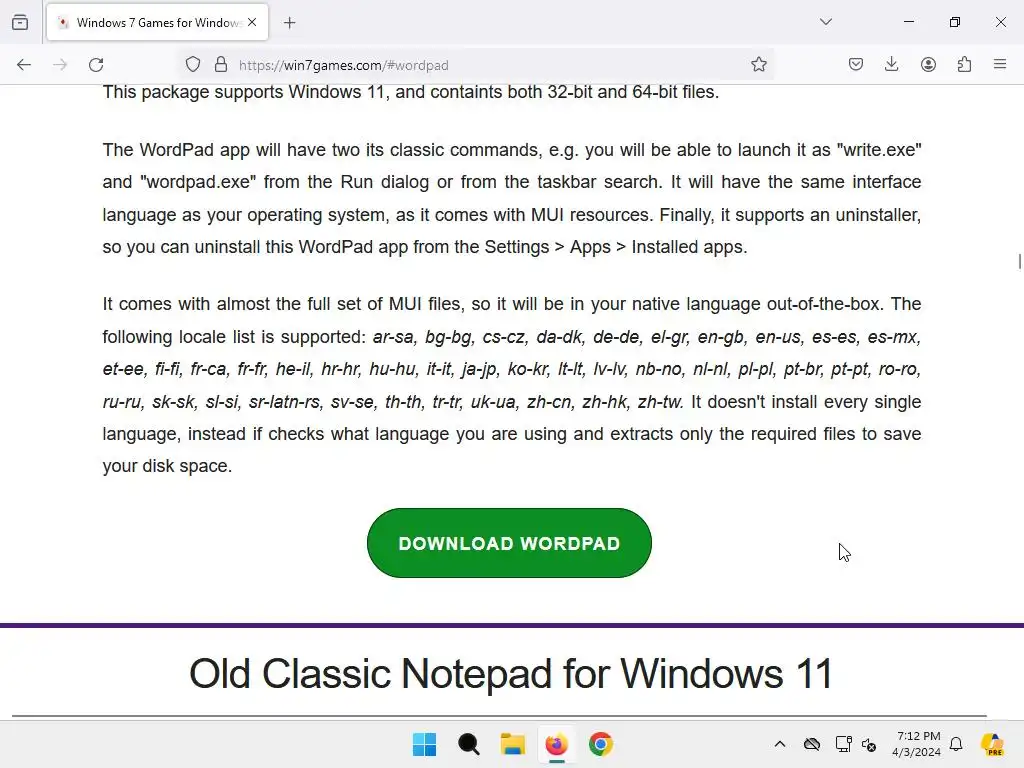Restore down the Firefox window
This screenshot has height=768, width=1024.
tap(955, 22)
